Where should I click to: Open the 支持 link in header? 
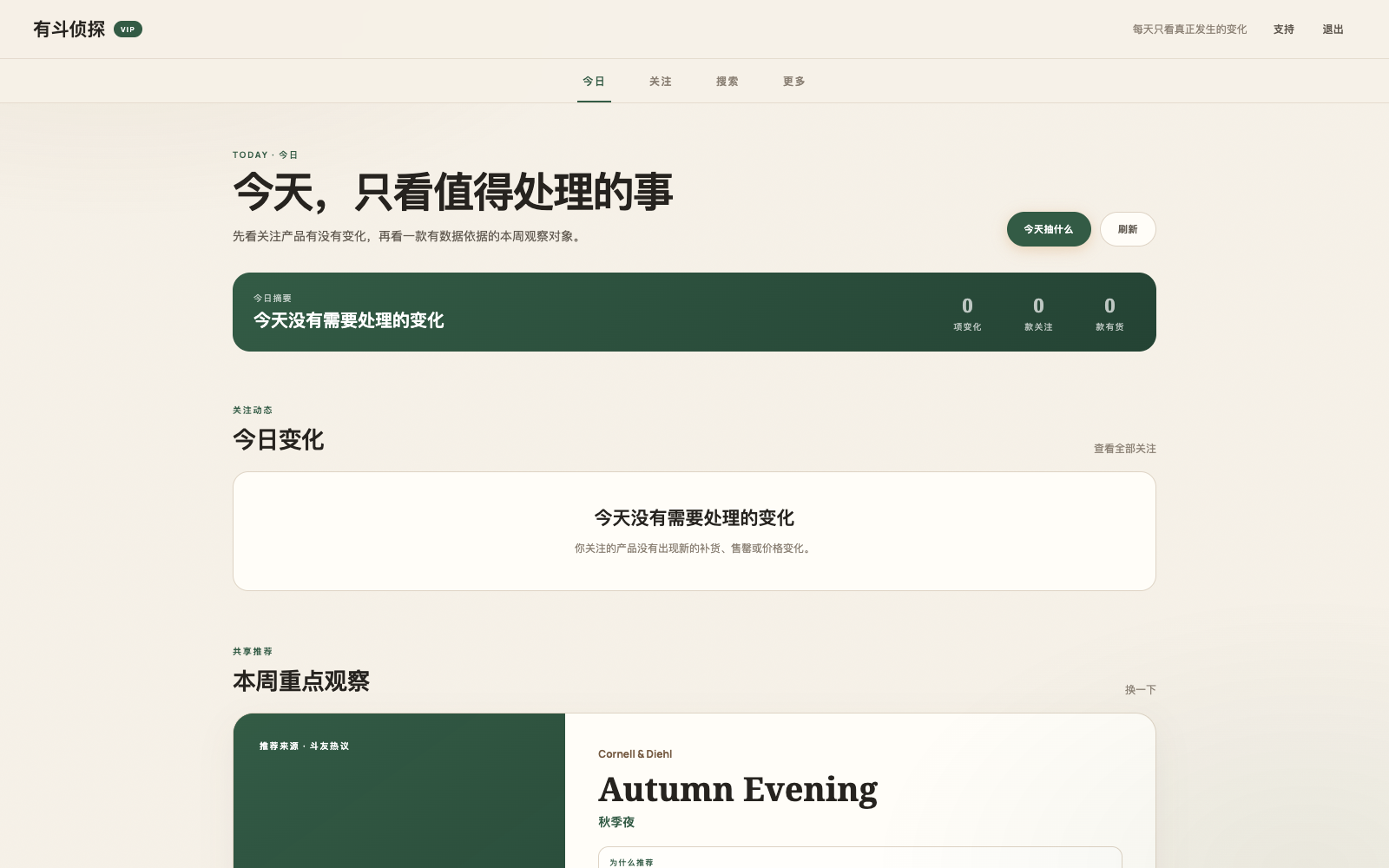pyautogui.click(x=1283, y=30)
